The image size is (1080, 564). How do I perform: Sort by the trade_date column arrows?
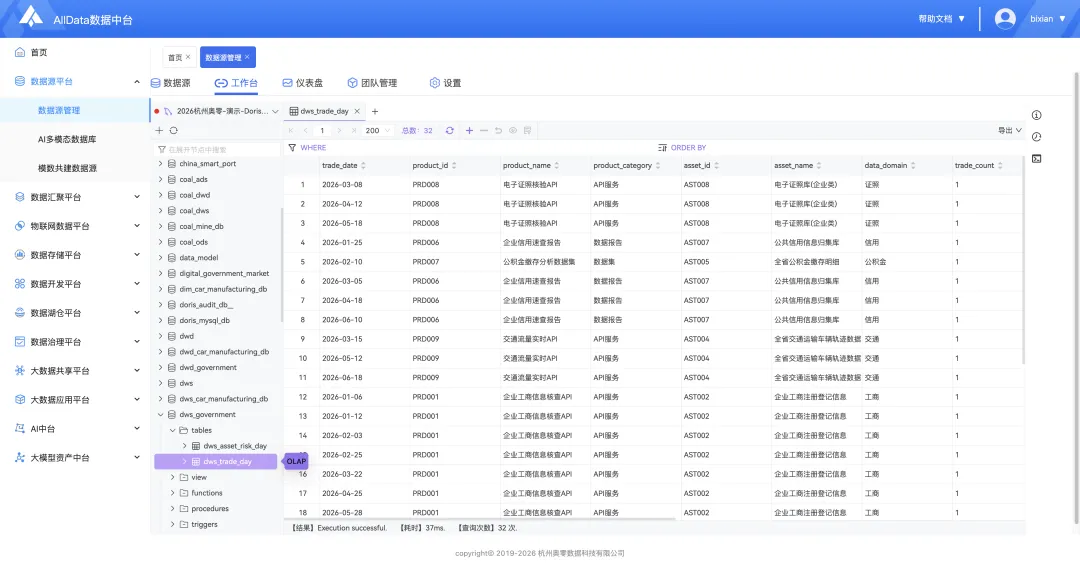[x=363, y=166]
